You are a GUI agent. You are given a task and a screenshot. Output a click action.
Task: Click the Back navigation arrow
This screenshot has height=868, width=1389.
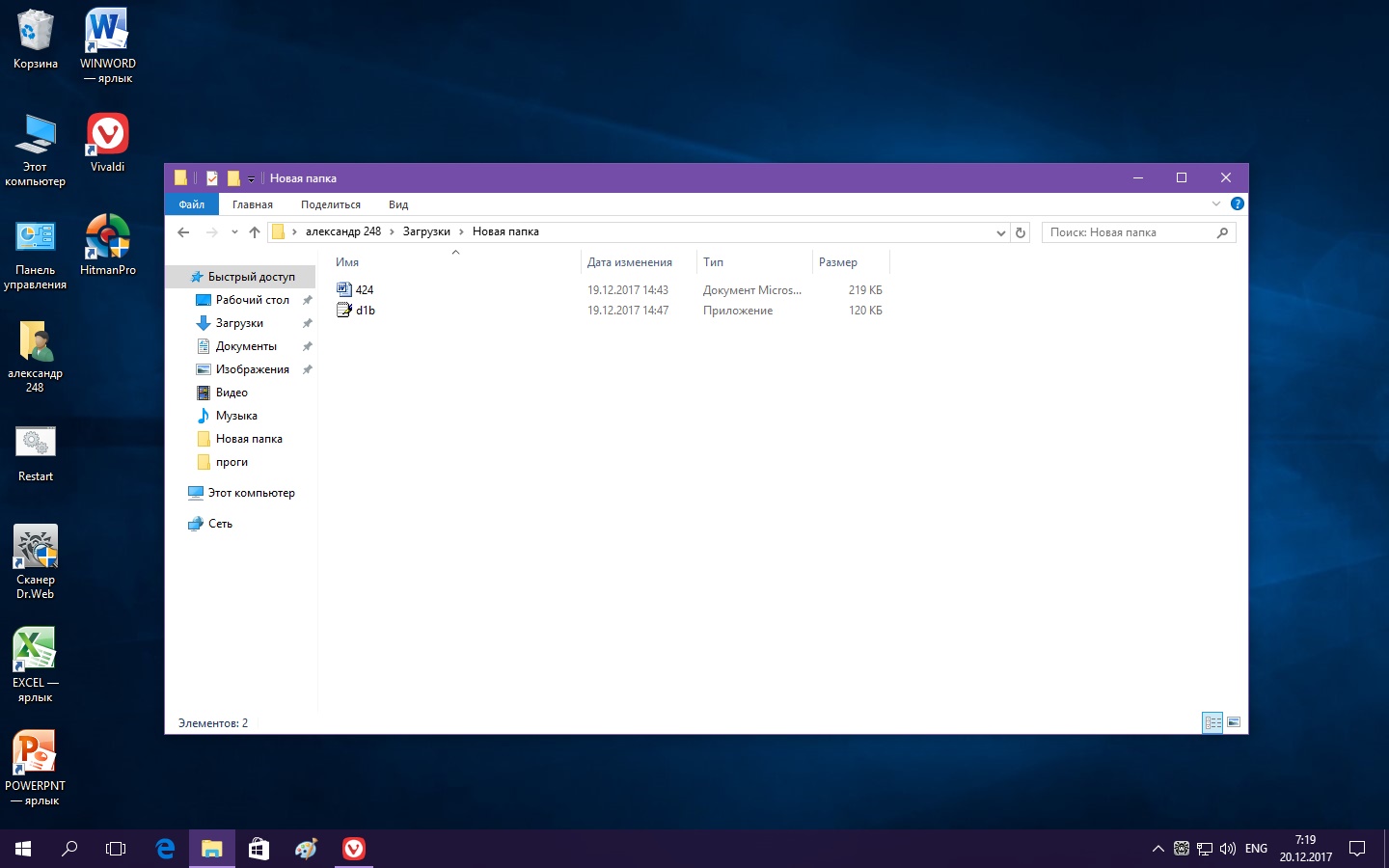[x=183, y=232]
